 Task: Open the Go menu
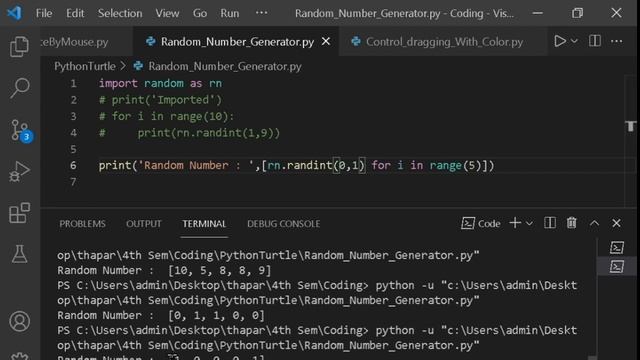(200, 13)
